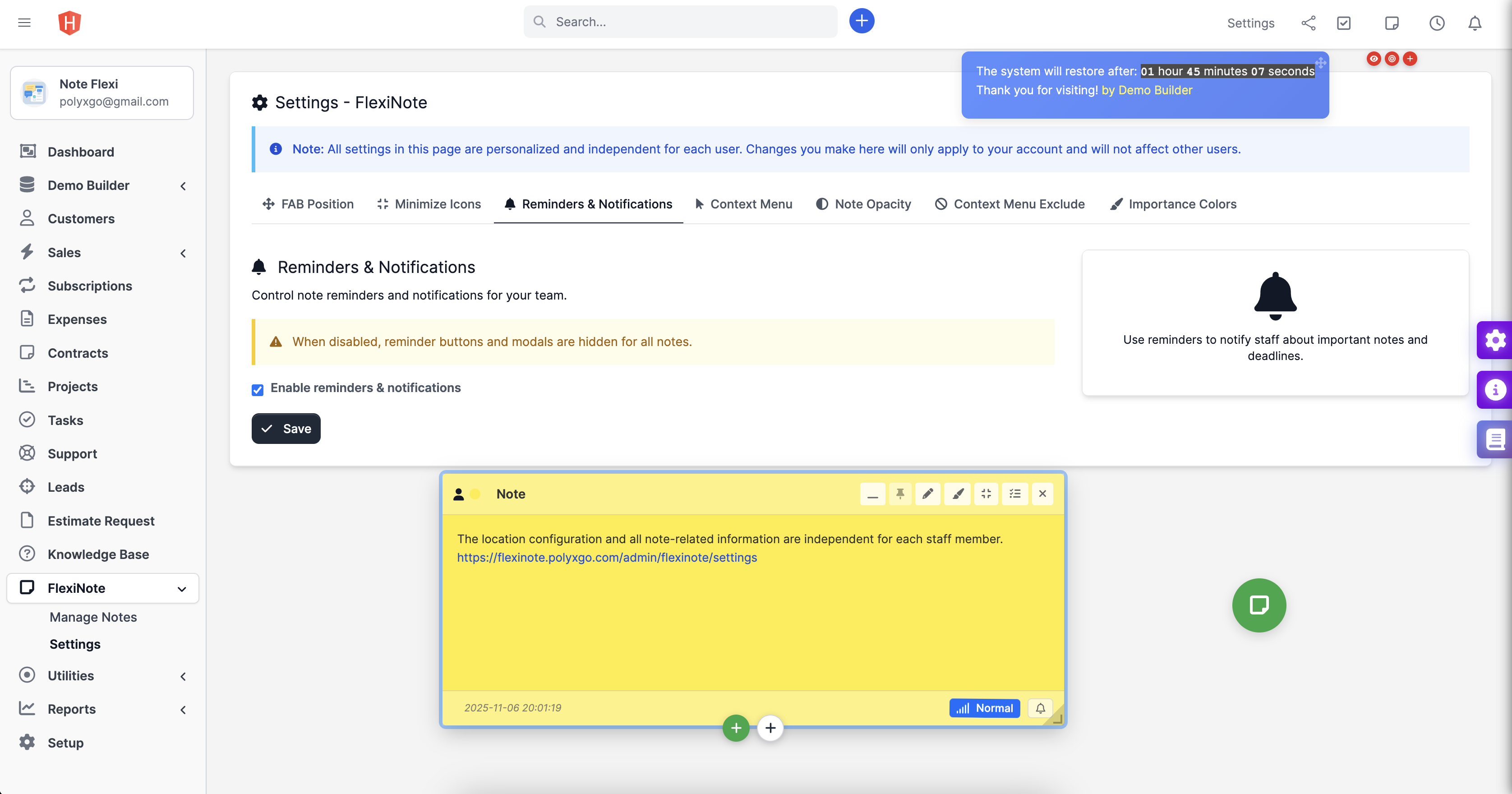Open the Normal importance dropdown on note

[984, 708]
